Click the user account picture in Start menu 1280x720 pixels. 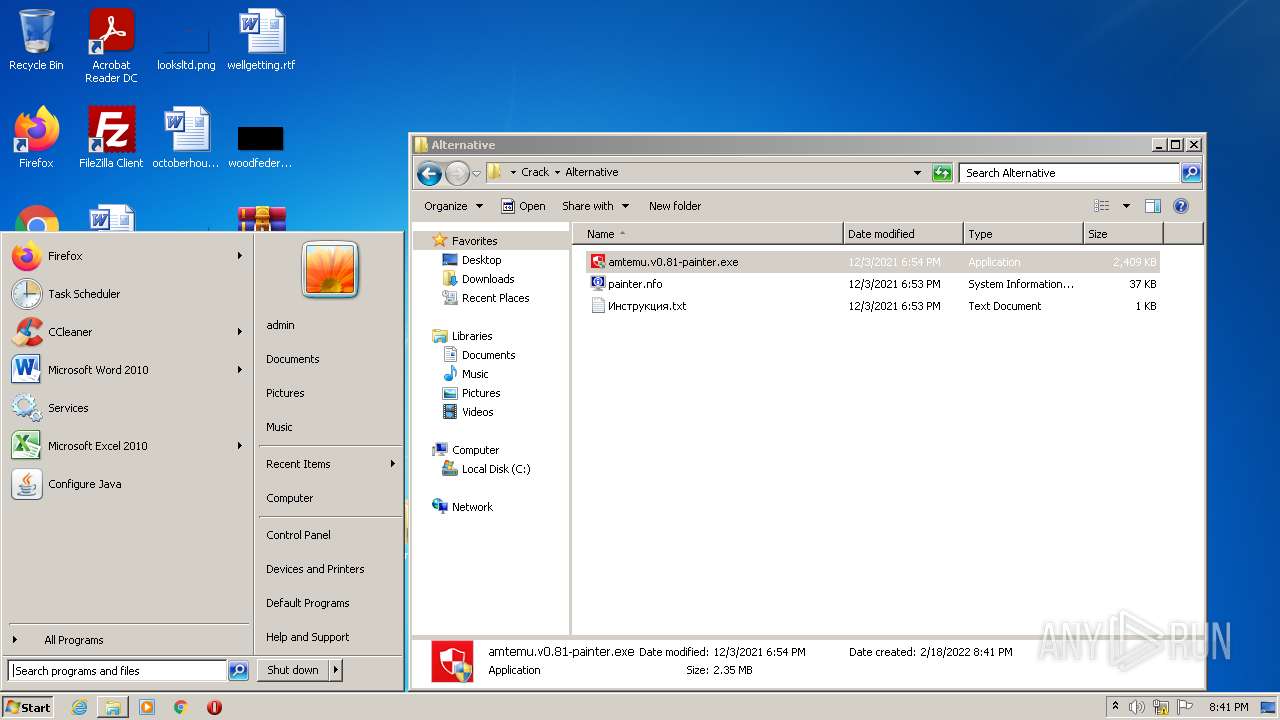[x=330, y=270]
